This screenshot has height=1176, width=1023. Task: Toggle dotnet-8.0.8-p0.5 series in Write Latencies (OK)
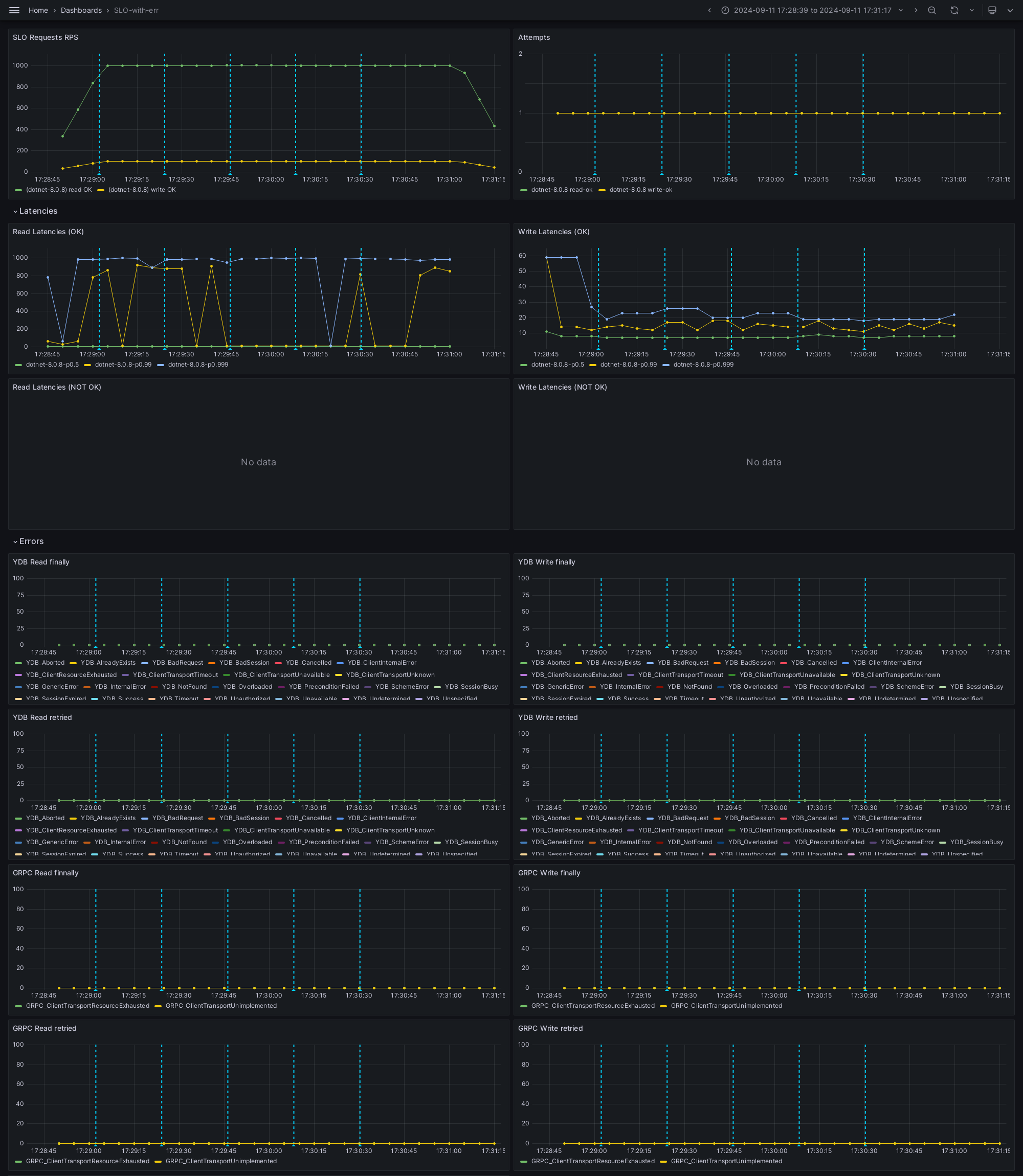point(558,365)
